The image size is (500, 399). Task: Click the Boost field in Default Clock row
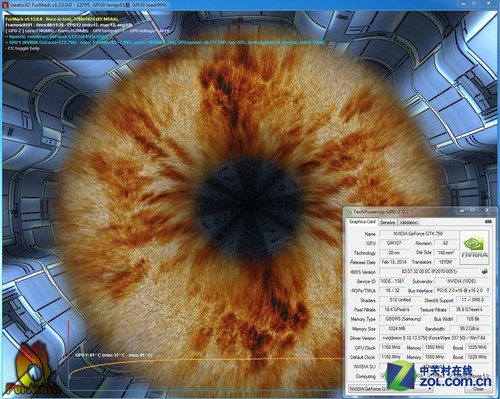(x=477, y=357)
